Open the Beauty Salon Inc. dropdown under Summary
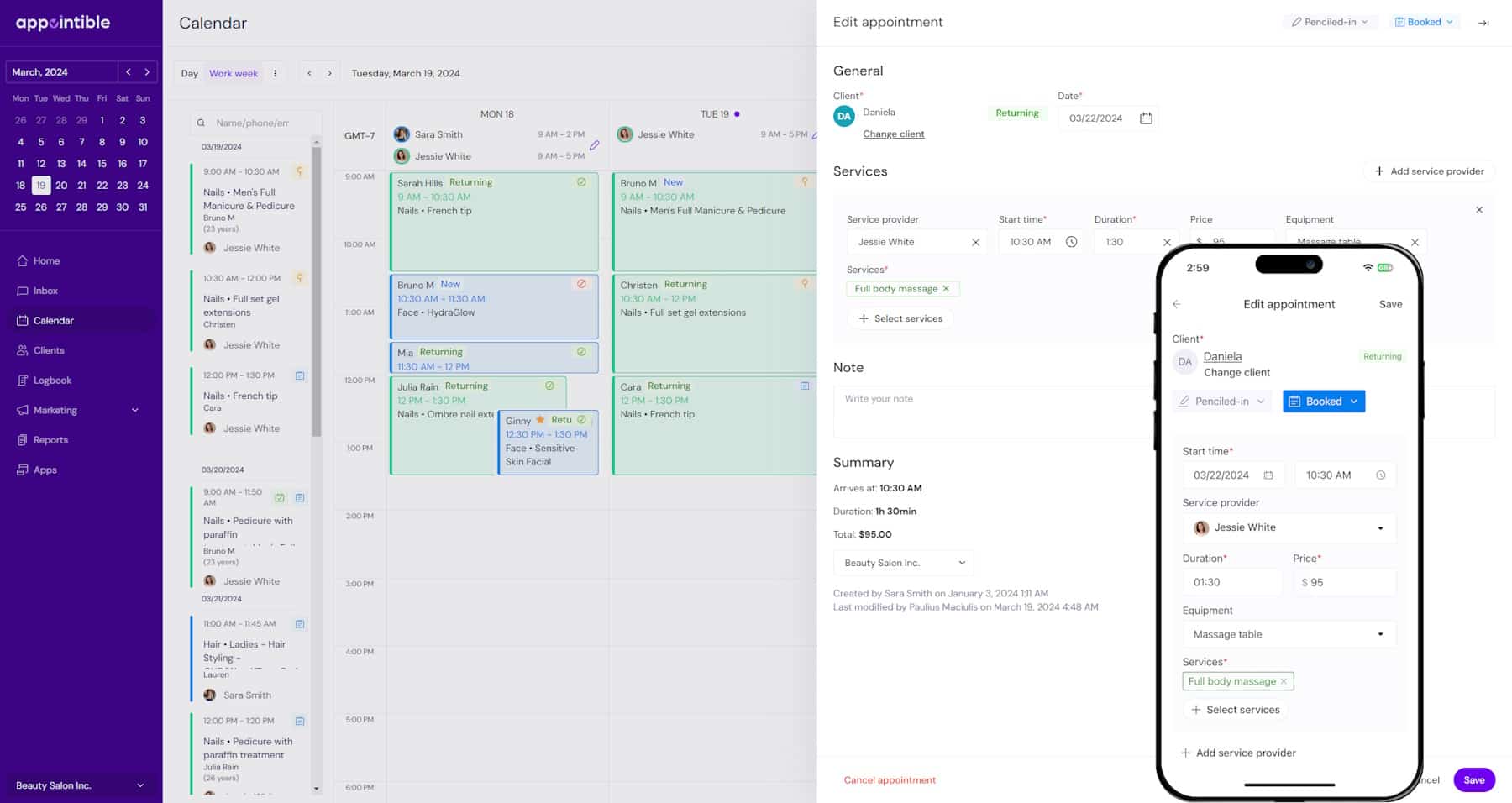Screen dimensions: 1512x803 point(902,563)
